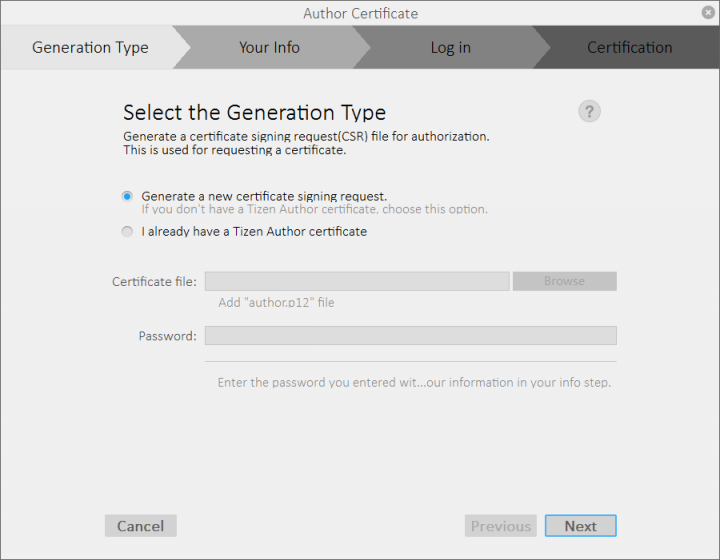720x560 pixels.
Task: Browse for the certificate file
Action: tap(564, 281)
